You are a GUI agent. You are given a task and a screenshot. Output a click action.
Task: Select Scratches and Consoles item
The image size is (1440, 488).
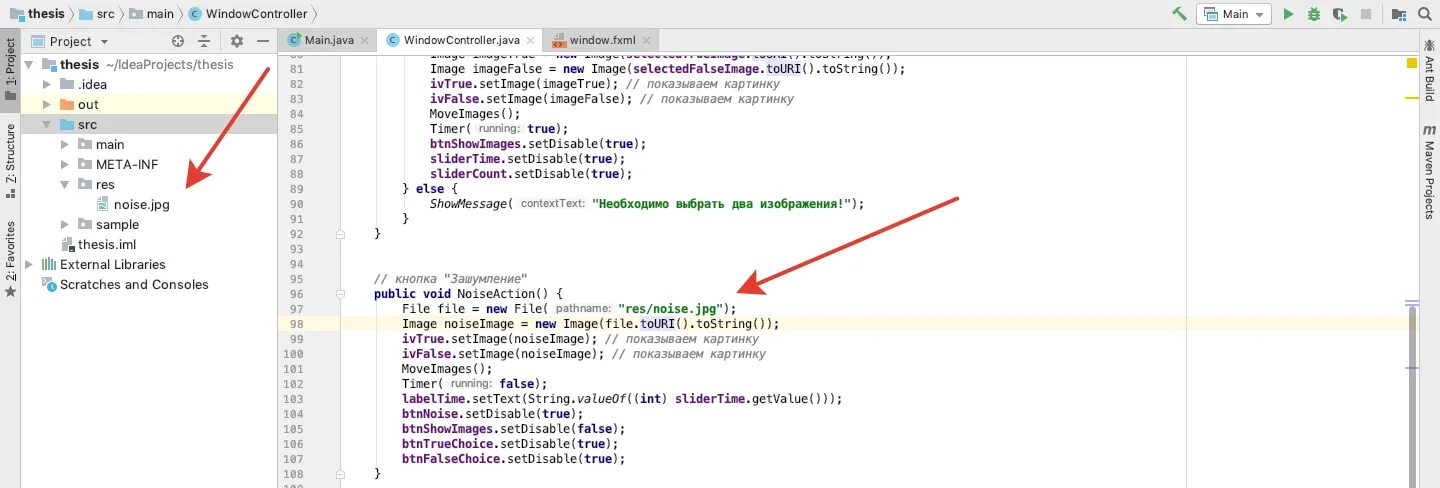click(x=134, y=284)
